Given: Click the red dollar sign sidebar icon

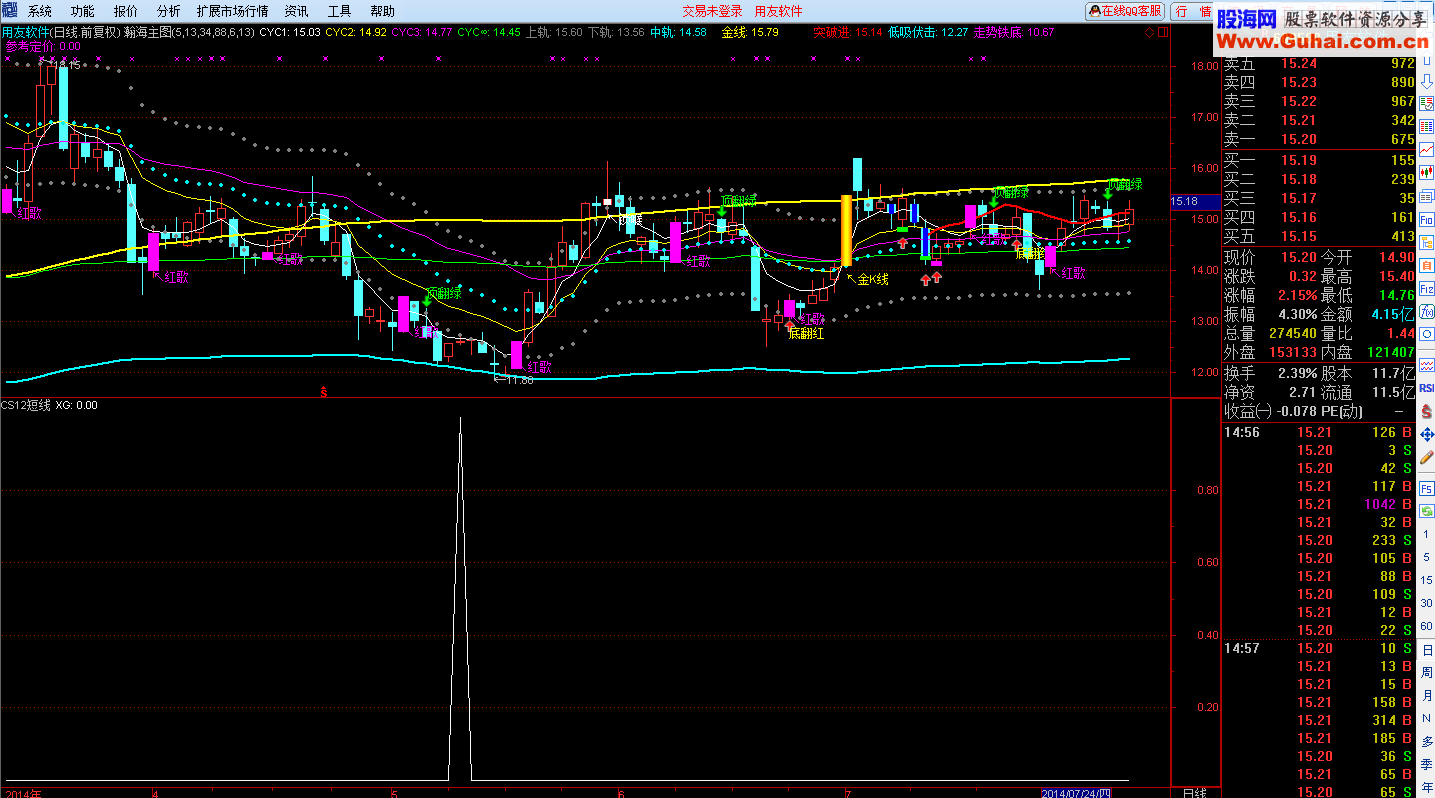Looking at the screenshot, I should pyautogui.click(x=1427, y=411).
